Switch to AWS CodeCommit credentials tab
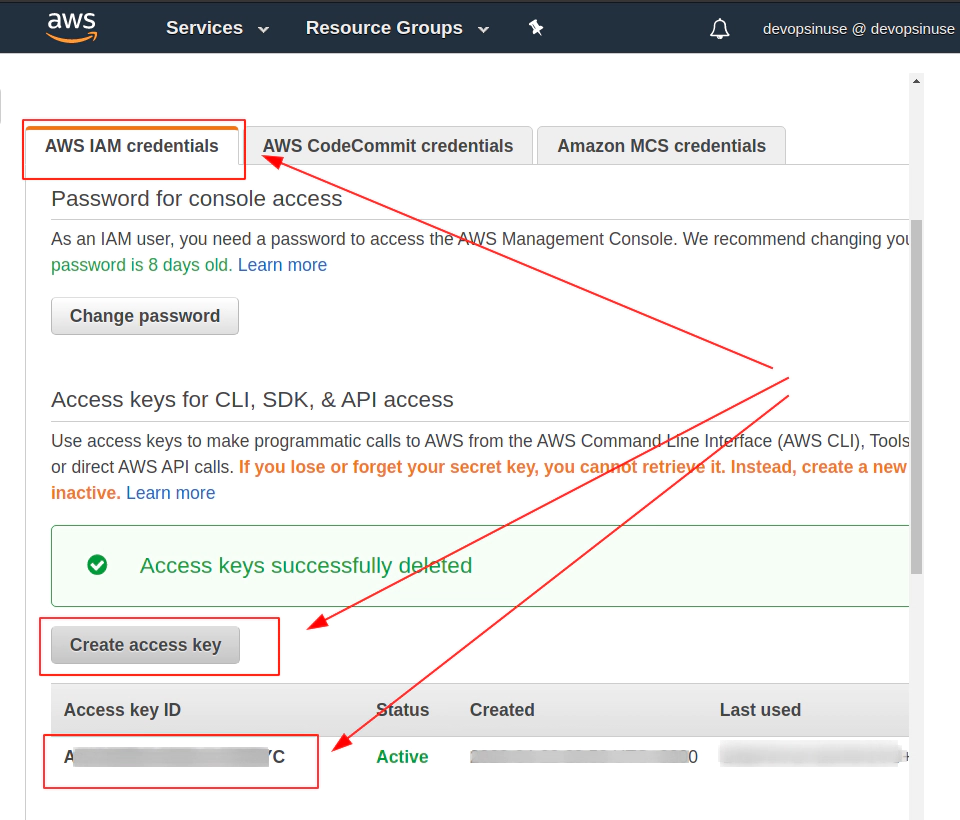This screenshot has height=820, width=960. pos(388,146)
